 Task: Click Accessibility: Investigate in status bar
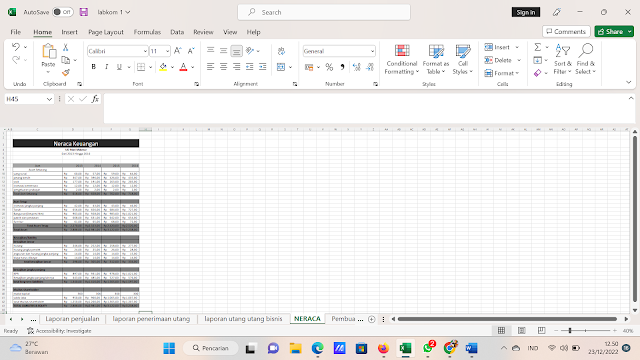pos(59,331)
